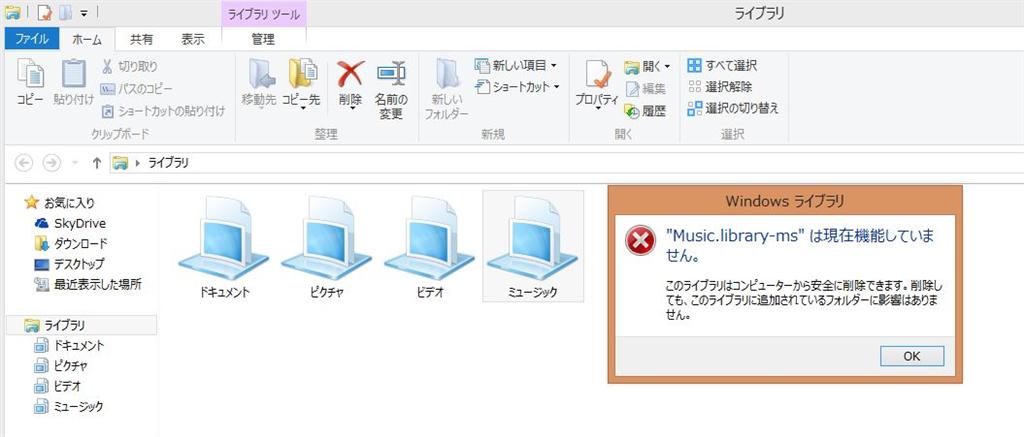The width and height of the screenshot is (1024, 437).
Task: Switch to the 共有 ribbon tab
Action: (141, 39)
